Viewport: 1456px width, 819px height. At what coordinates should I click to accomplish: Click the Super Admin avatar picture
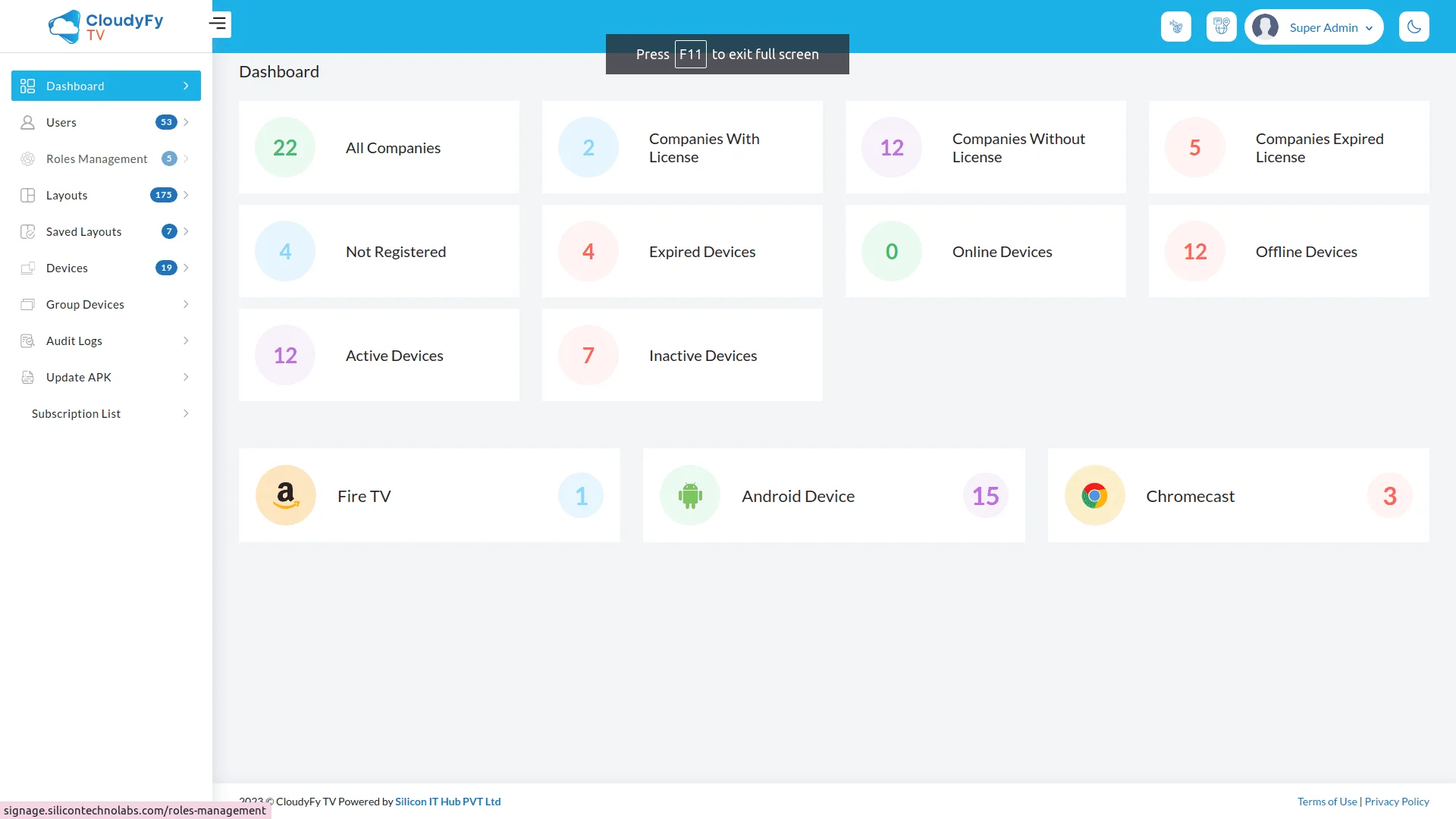click(1265, 27)
